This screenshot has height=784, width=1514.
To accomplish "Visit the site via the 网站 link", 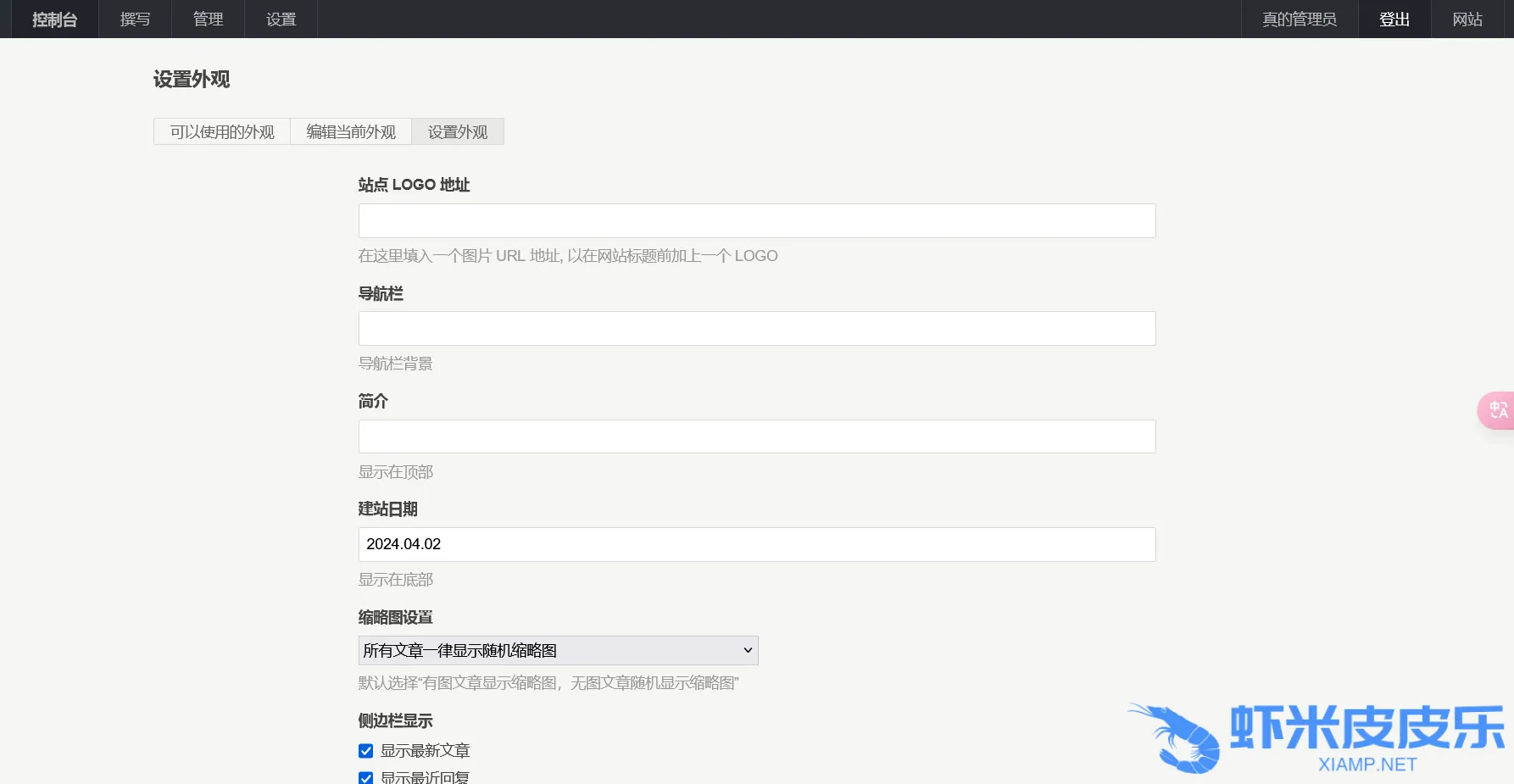I will coord(1467,19).
